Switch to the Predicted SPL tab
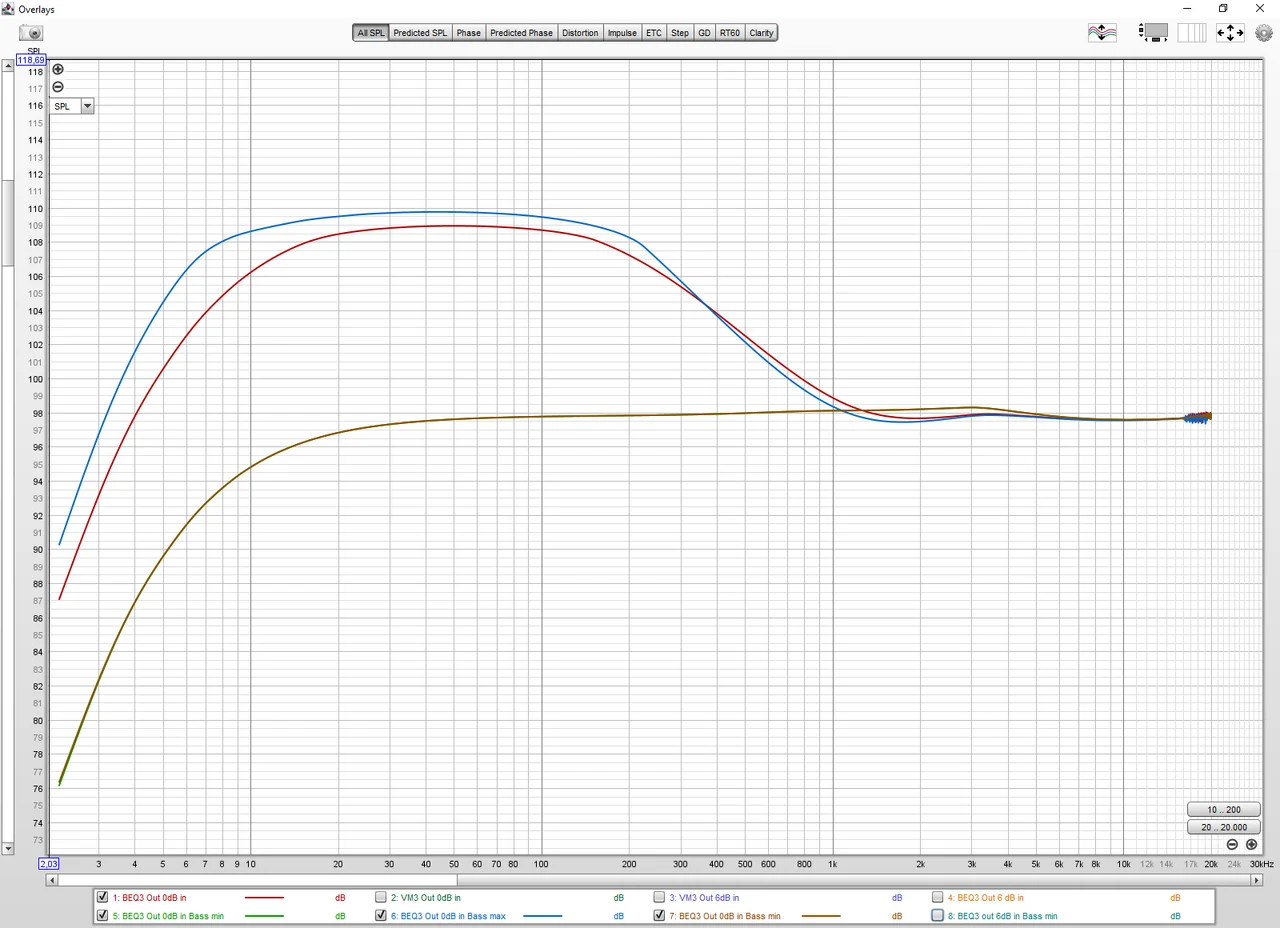 click(420, 33)
